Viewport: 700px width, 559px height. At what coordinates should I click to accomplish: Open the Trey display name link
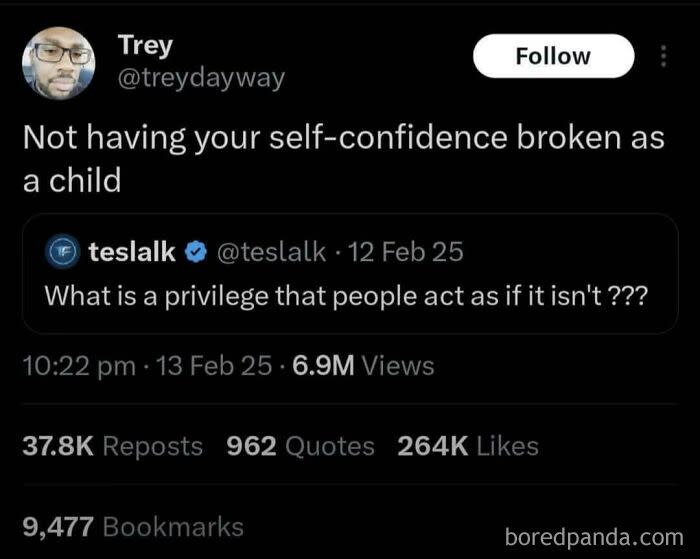[145, 45]
